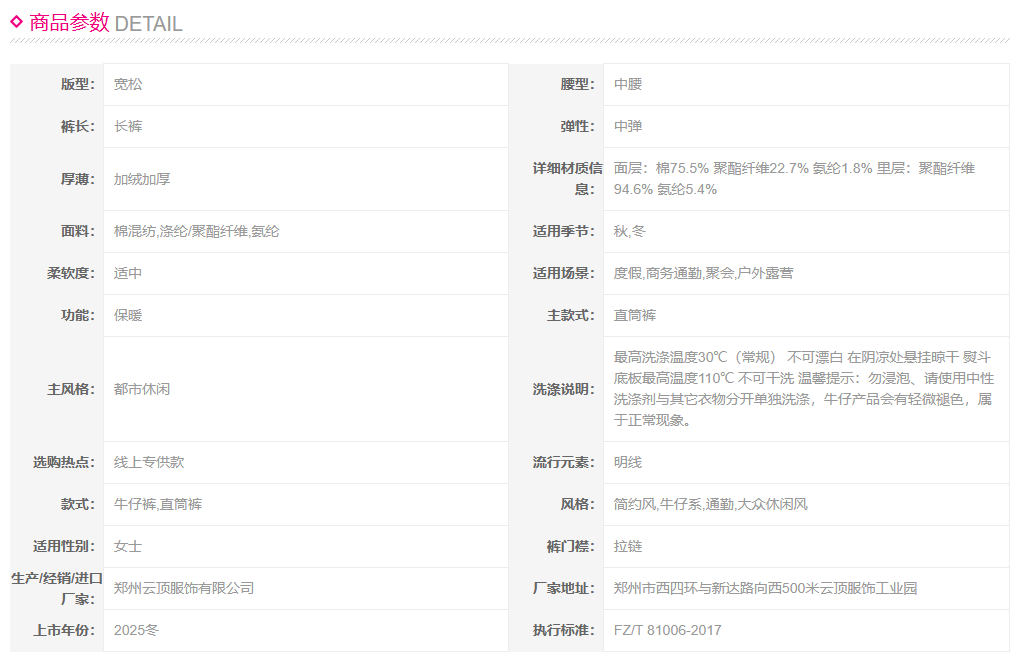Select the 都市休闲 main style value

(142, 389)
